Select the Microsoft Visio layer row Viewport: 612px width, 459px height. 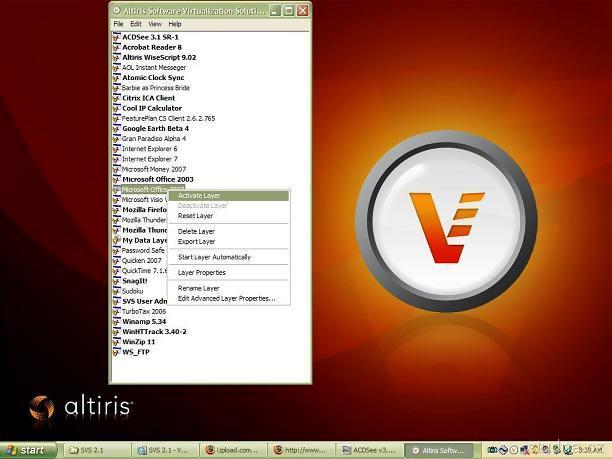point(139,199)
